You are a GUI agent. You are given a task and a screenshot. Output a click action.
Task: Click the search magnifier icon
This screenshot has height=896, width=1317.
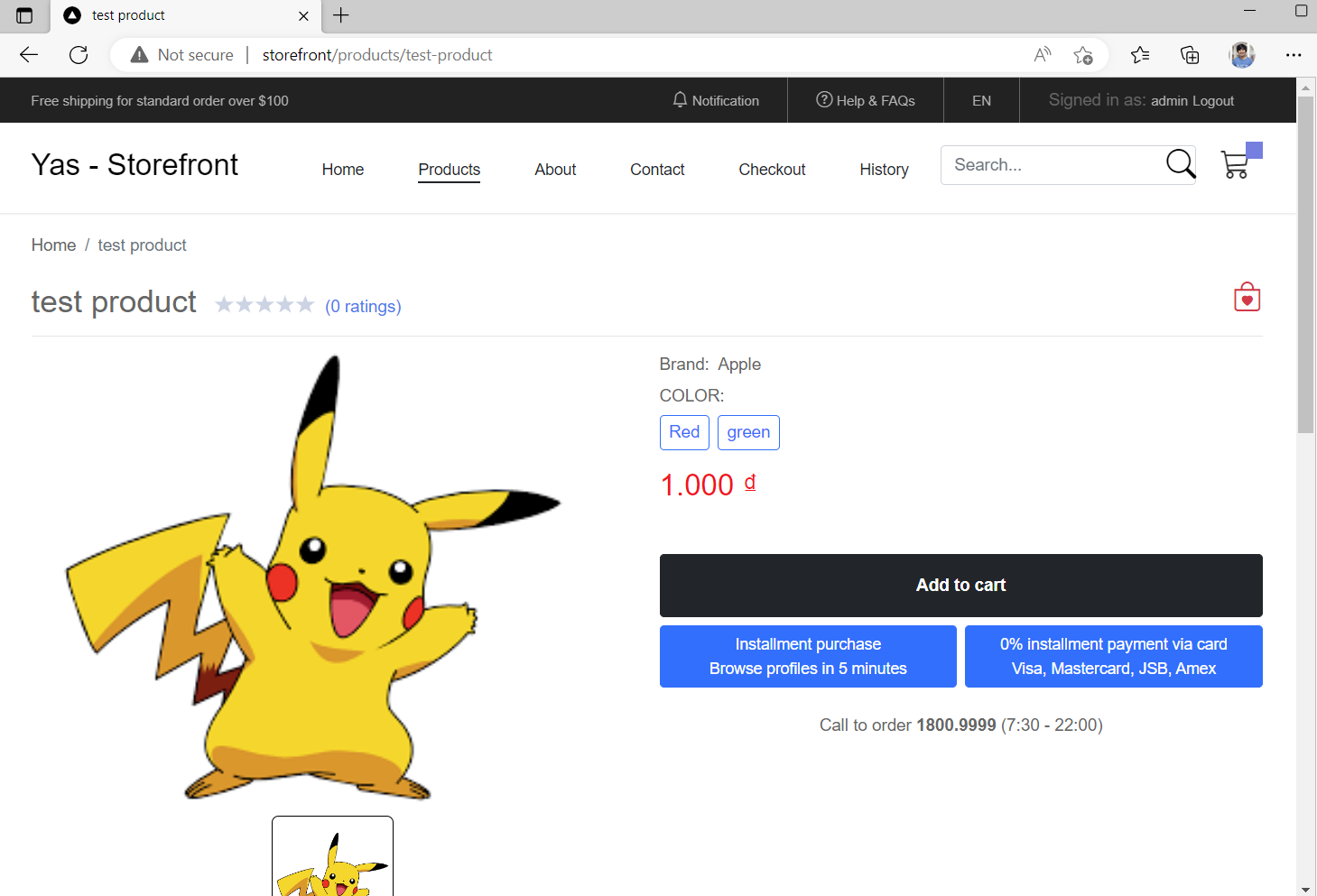pyautogui.click(x=1179, y=164)
